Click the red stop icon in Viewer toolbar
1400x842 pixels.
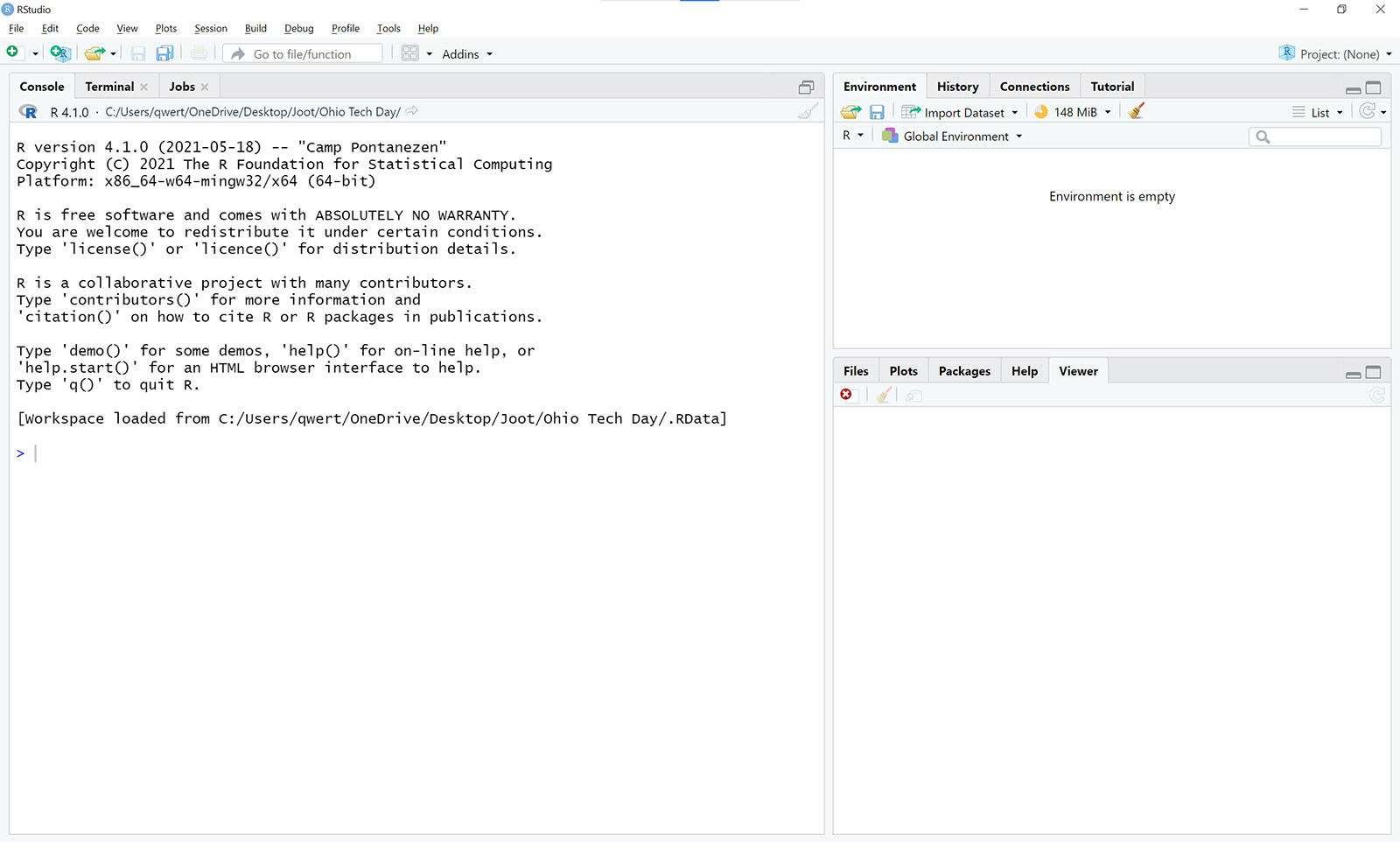tap(846, 395)
